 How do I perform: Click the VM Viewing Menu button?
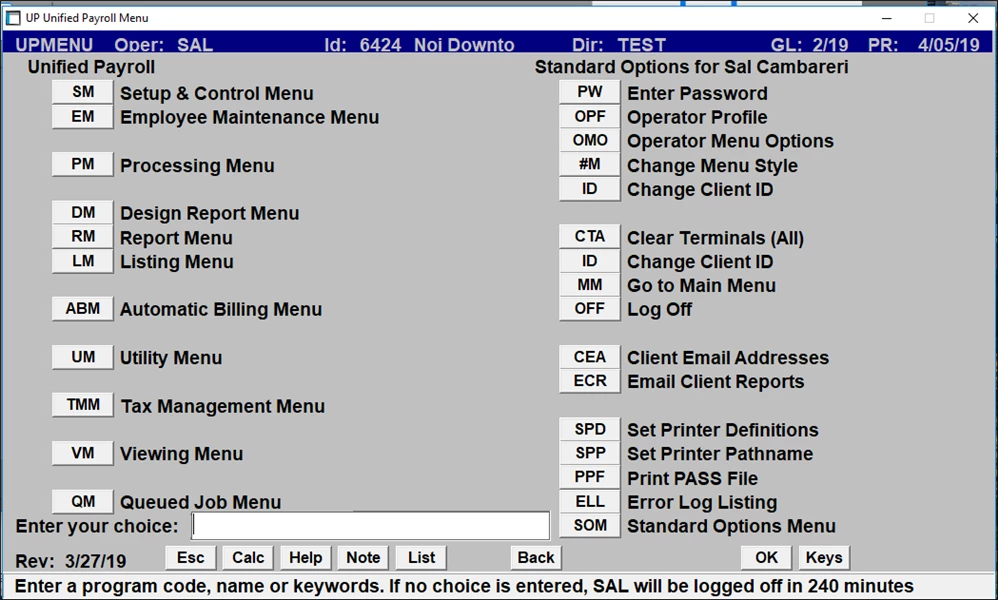point(83,453)
